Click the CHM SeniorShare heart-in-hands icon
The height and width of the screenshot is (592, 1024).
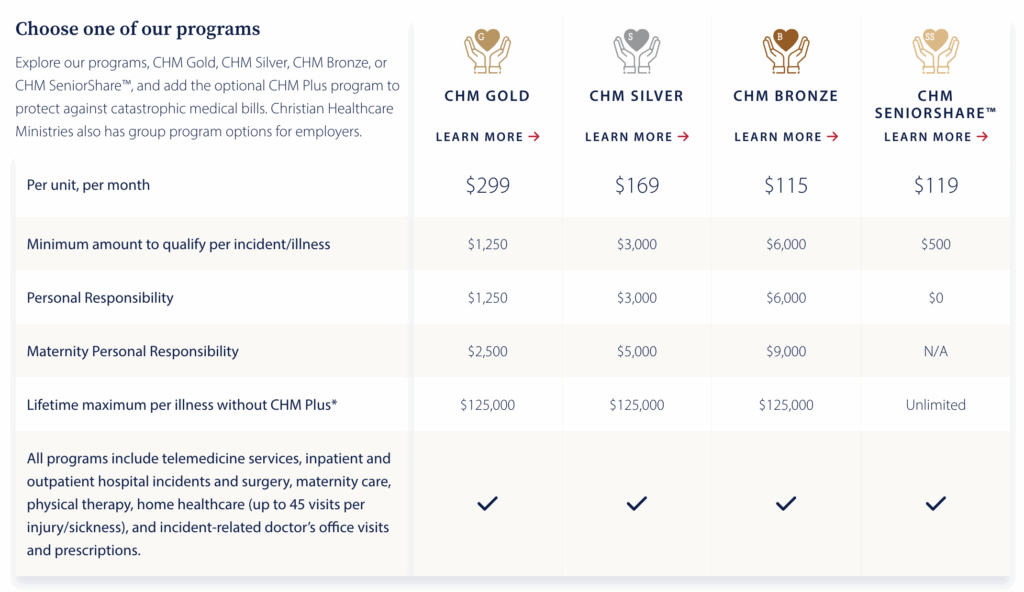pyautogui.click(x=935, y=51)
